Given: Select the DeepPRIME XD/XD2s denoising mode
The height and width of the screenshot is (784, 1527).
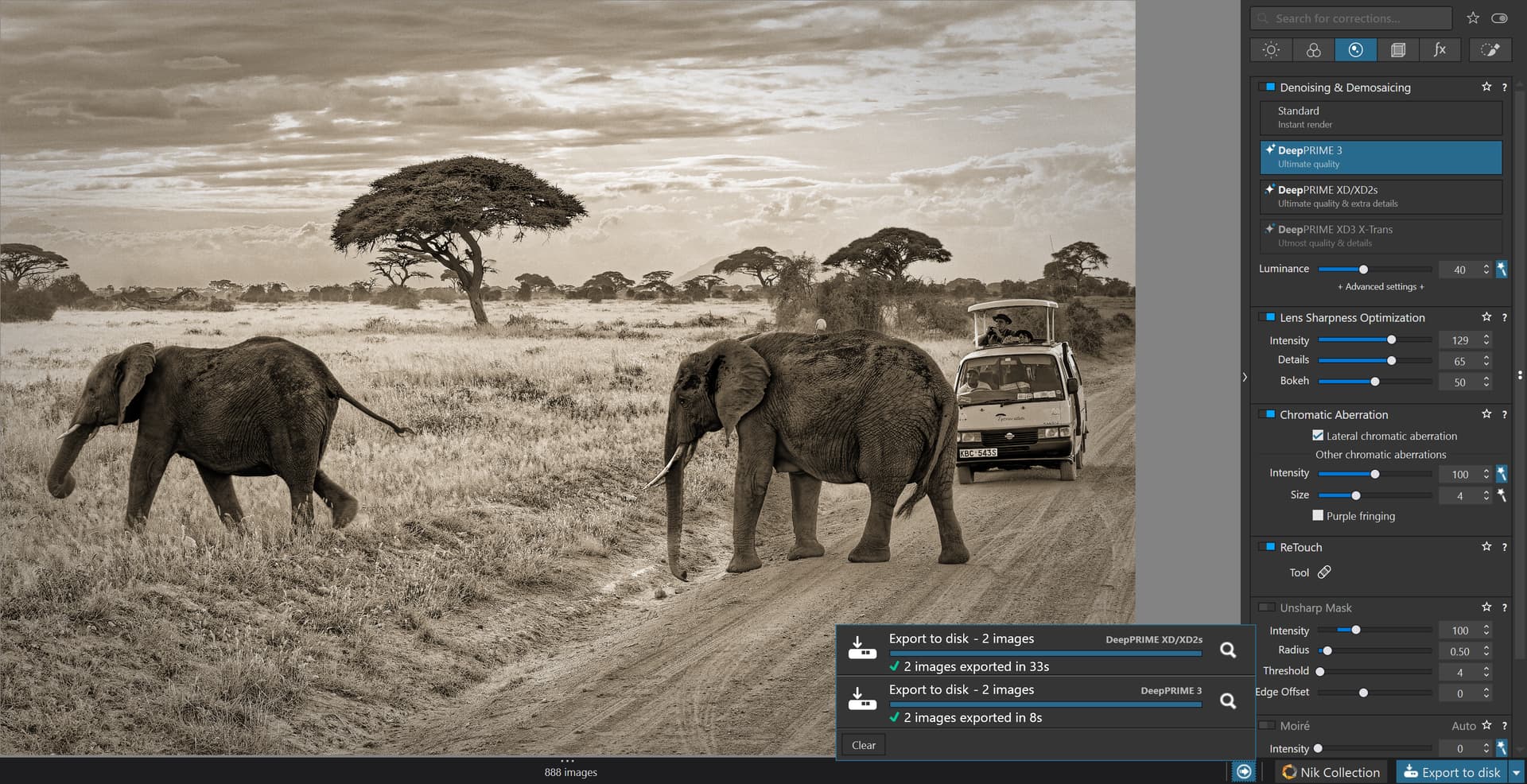Looking at the screenshot, I should 1381,196.
